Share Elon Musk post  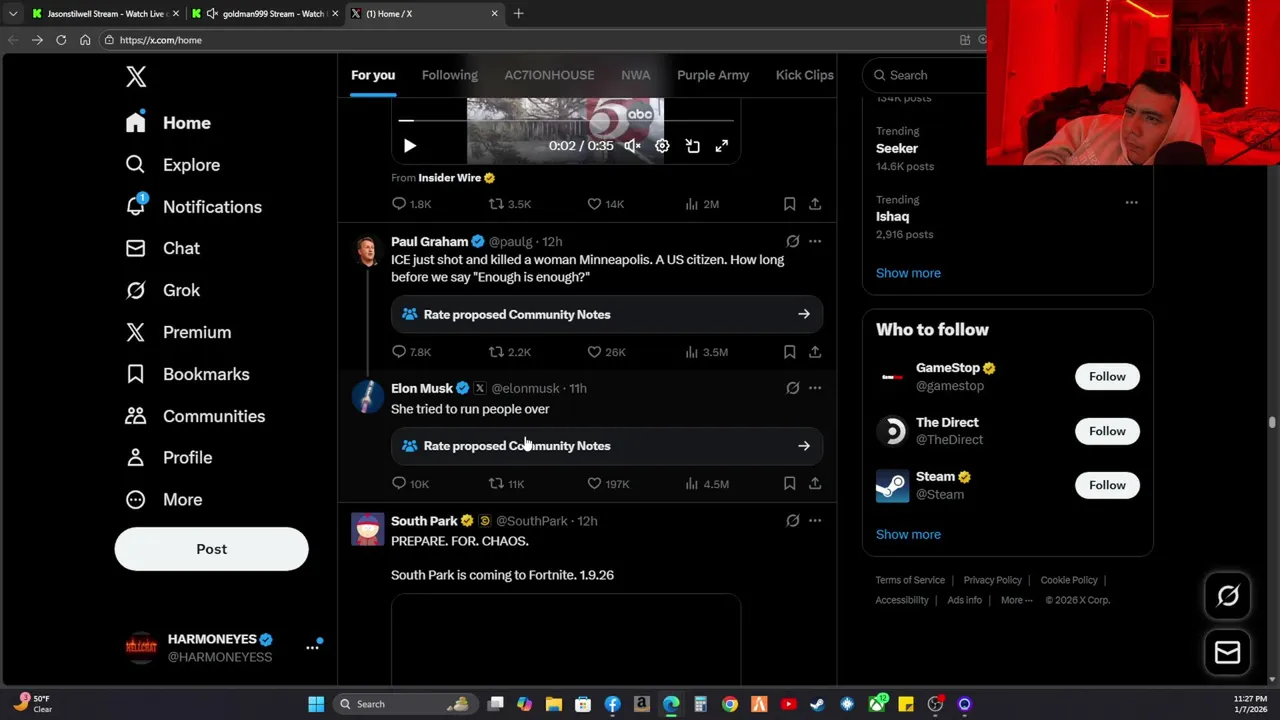pos(815,484)
